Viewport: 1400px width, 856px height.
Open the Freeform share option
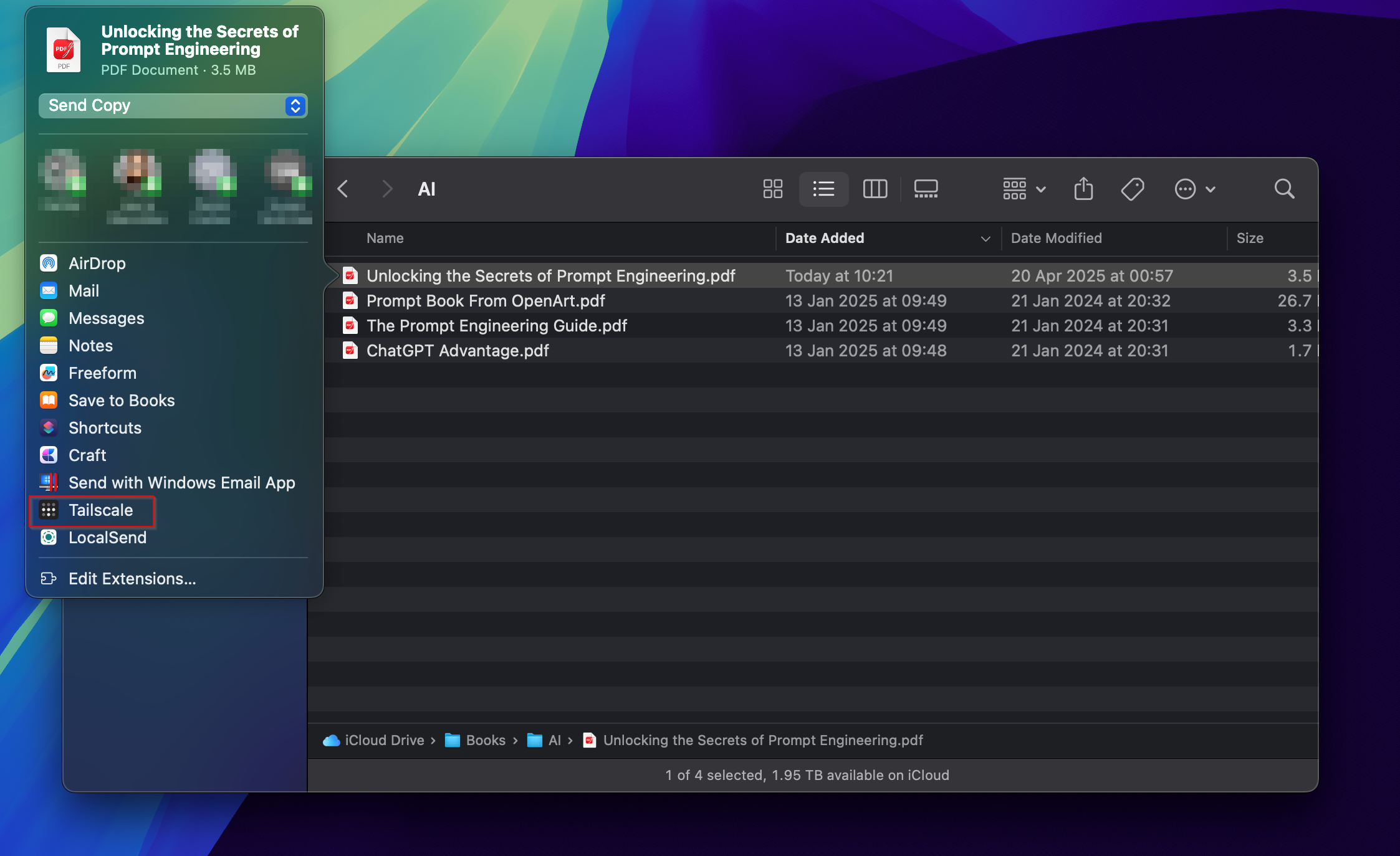tap(102, 373)
